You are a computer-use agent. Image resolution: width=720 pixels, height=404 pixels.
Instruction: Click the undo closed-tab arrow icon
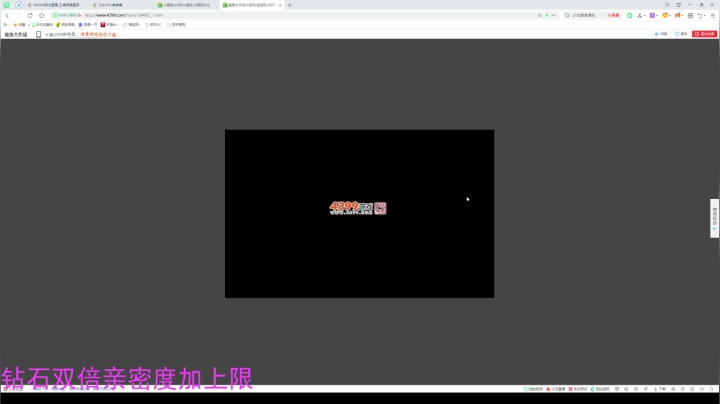(700, 15)
